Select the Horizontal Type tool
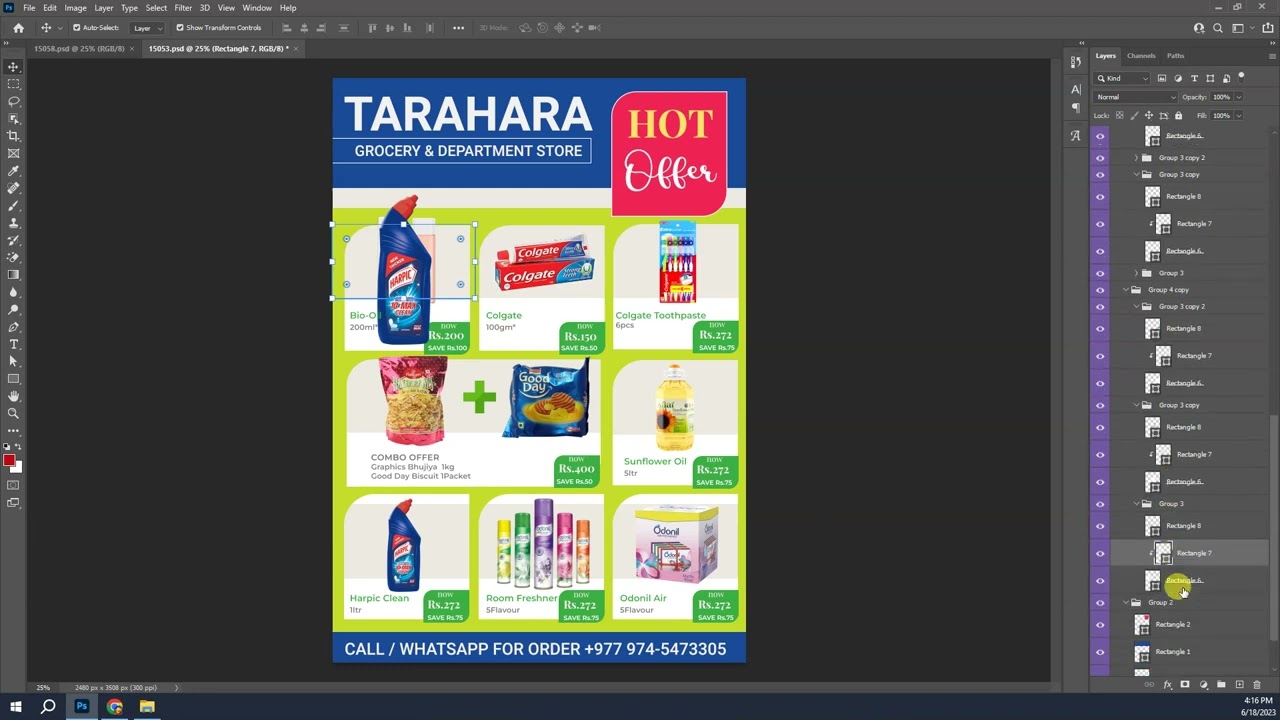Viewport: 1280px width, 720px height. point(14,344)
